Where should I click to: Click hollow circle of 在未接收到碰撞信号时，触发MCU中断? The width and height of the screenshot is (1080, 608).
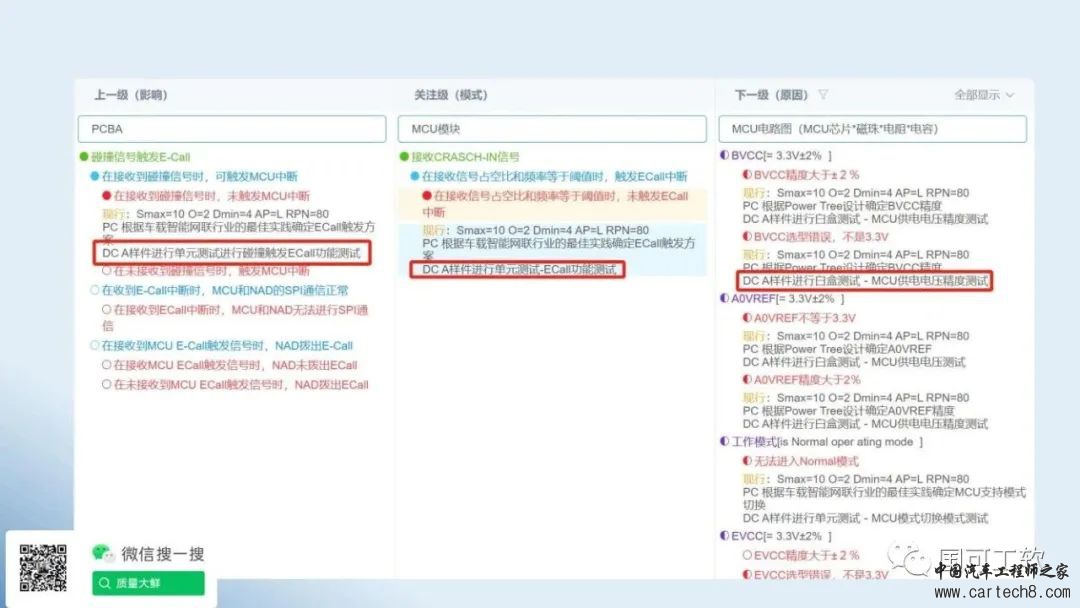pyautogui.click(x=107, y=271)
